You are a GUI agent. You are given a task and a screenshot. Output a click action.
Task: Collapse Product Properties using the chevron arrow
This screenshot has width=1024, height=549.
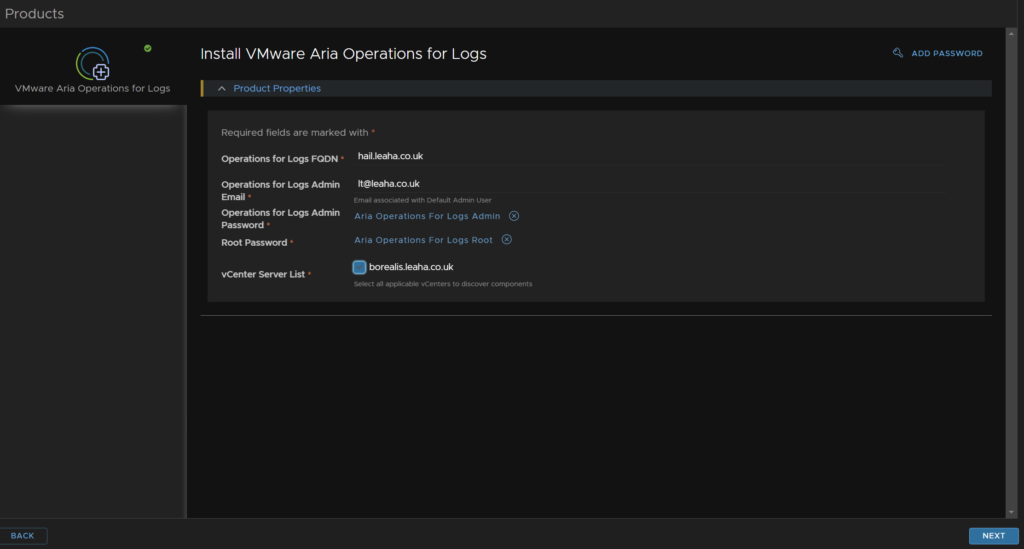pos(221,88)
